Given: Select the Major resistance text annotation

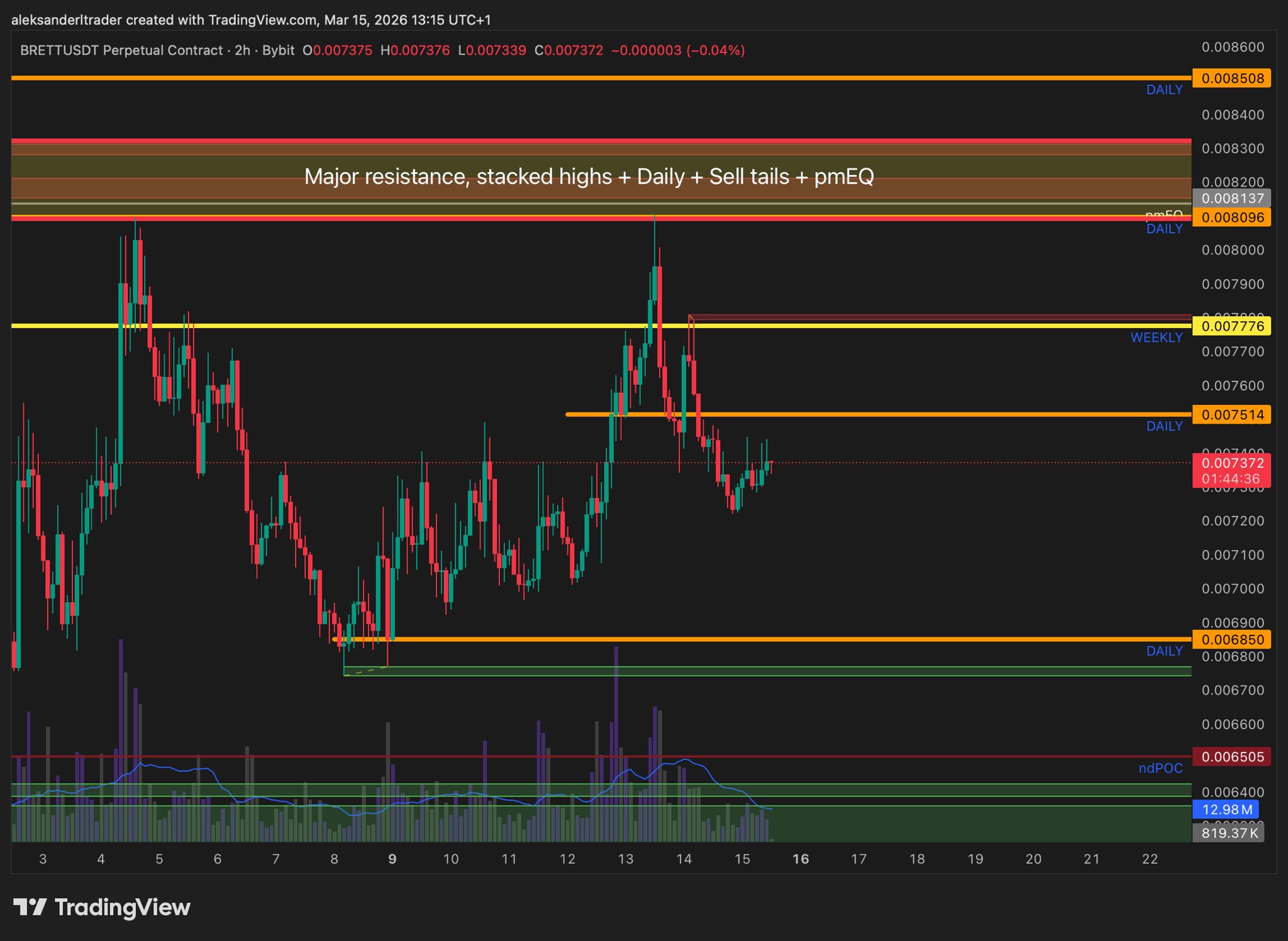Looking at the screenshot, I should point(589,177).
